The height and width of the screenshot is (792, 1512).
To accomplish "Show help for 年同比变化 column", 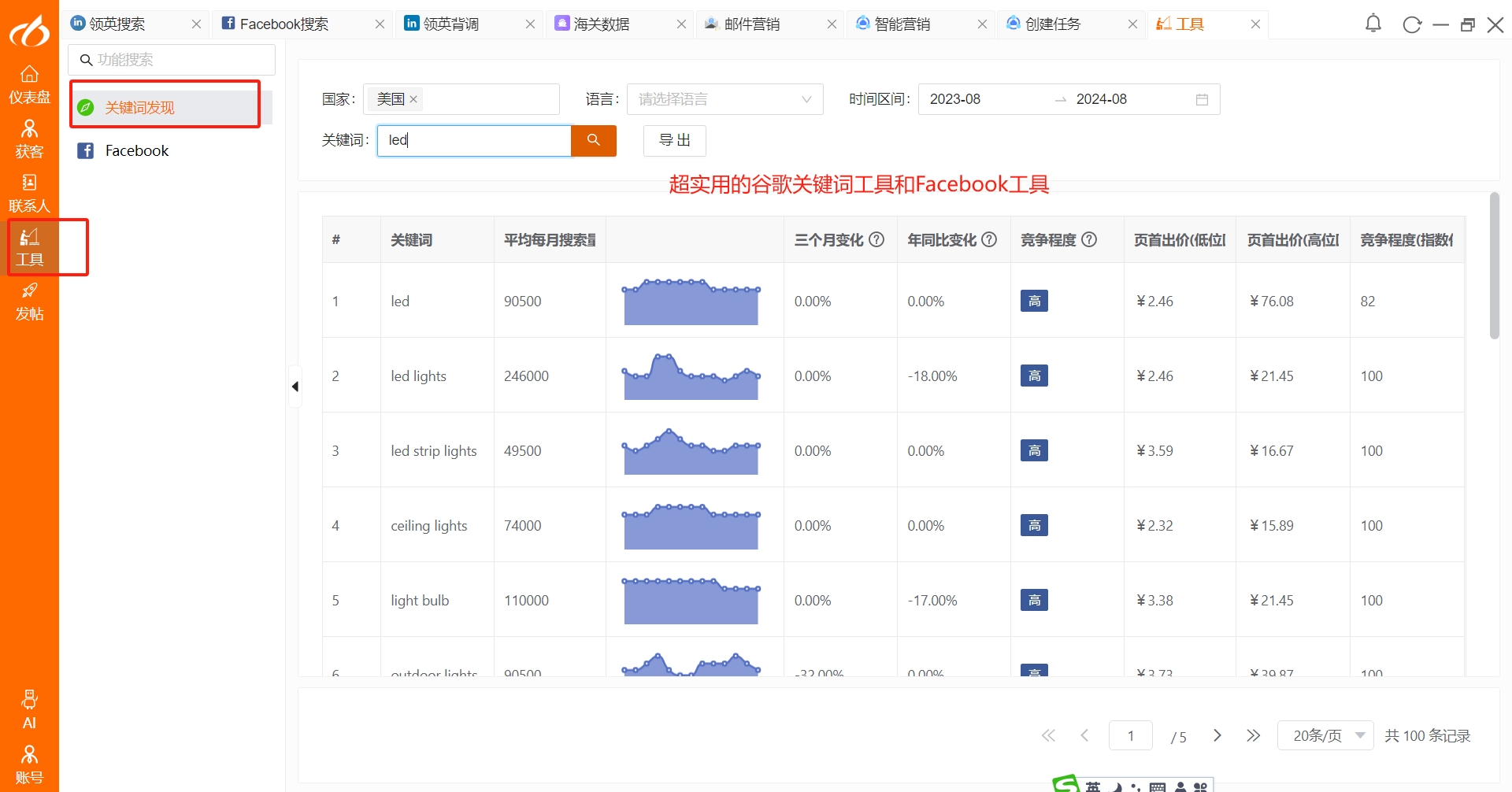I will click(x=990, y=239).
